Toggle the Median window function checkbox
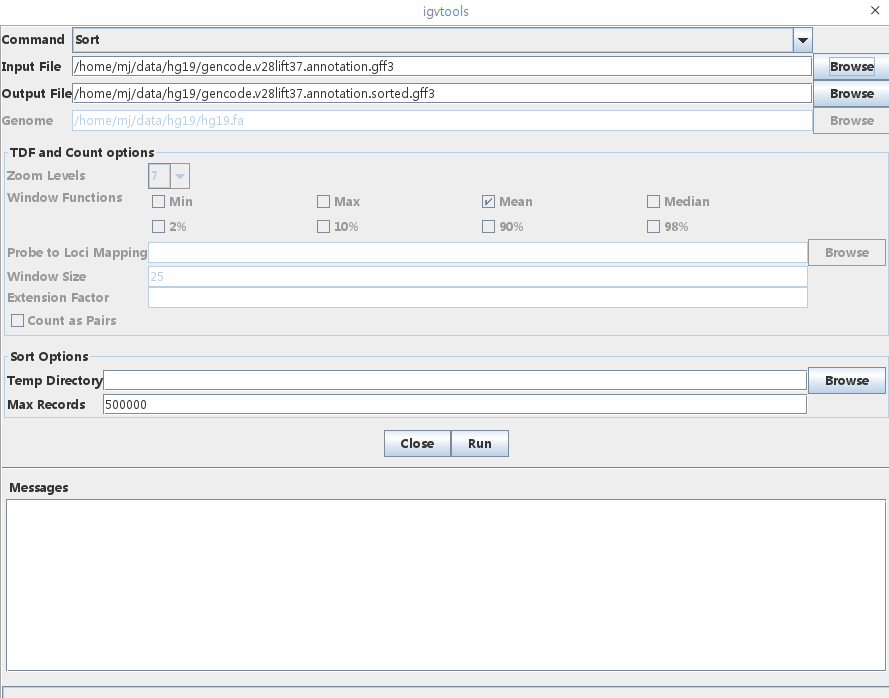889x698 pixels. pos(653,201)
